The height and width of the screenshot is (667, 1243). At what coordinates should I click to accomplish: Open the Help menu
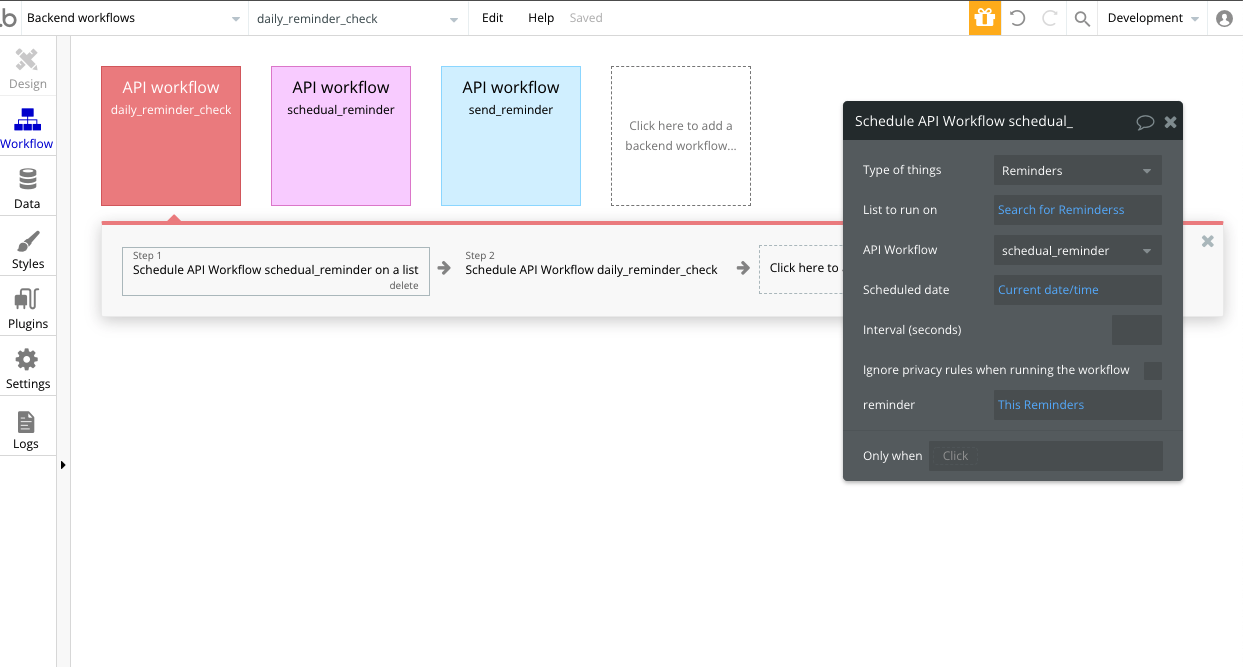[541, 18]
